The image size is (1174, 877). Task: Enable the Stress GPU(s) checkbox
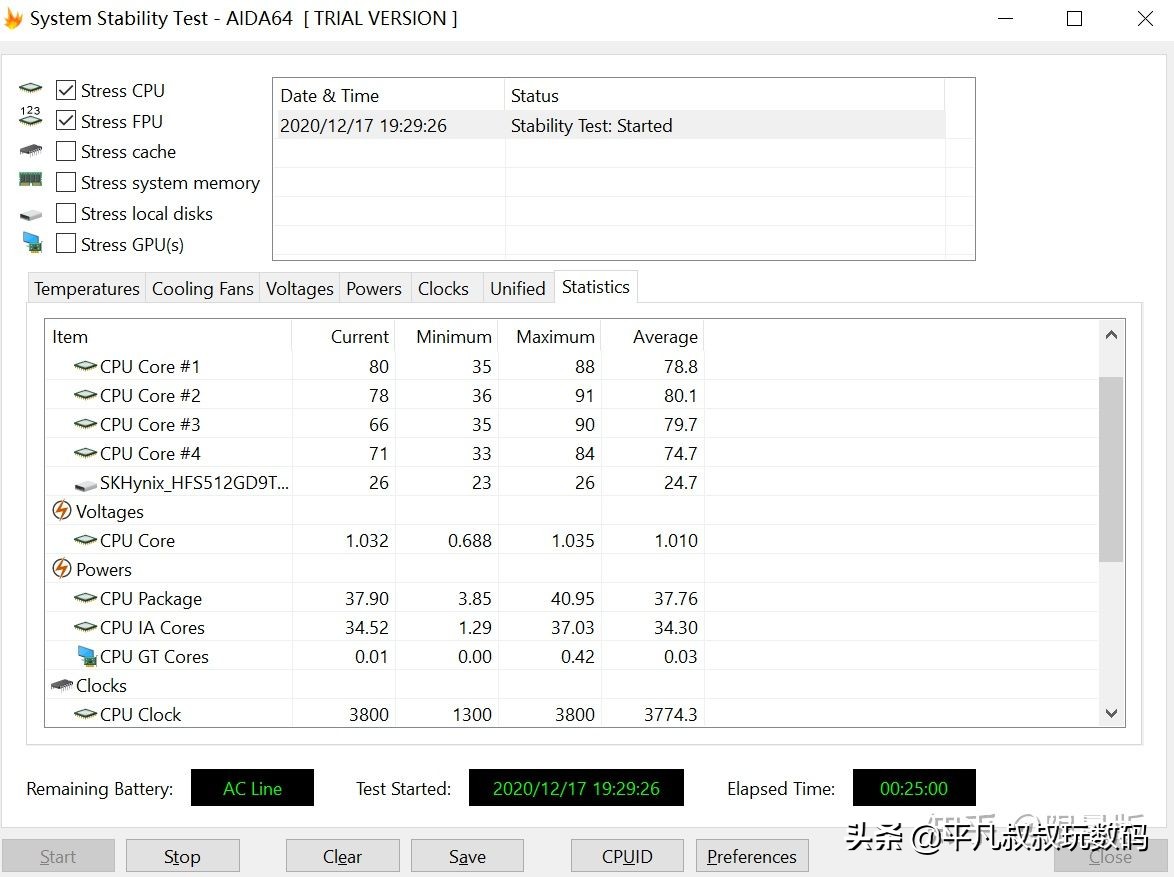coord(66,243)
